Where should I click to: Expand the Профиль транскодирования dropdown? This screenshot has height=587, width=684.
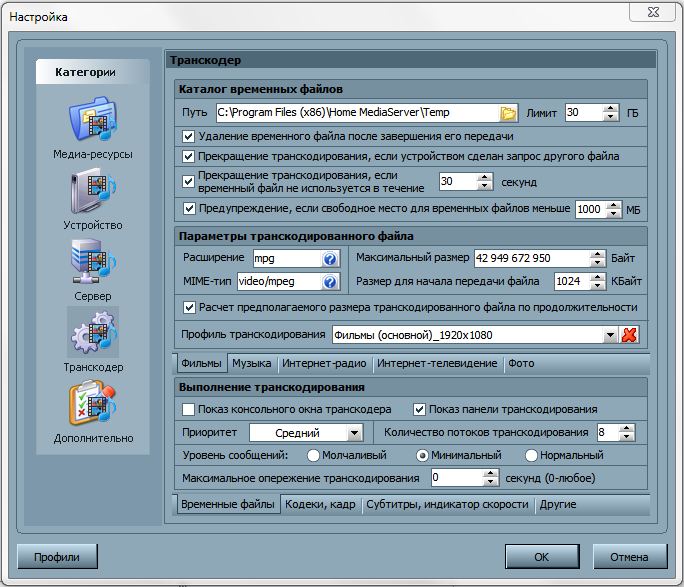pyautogui.click(x=610, y=335)
